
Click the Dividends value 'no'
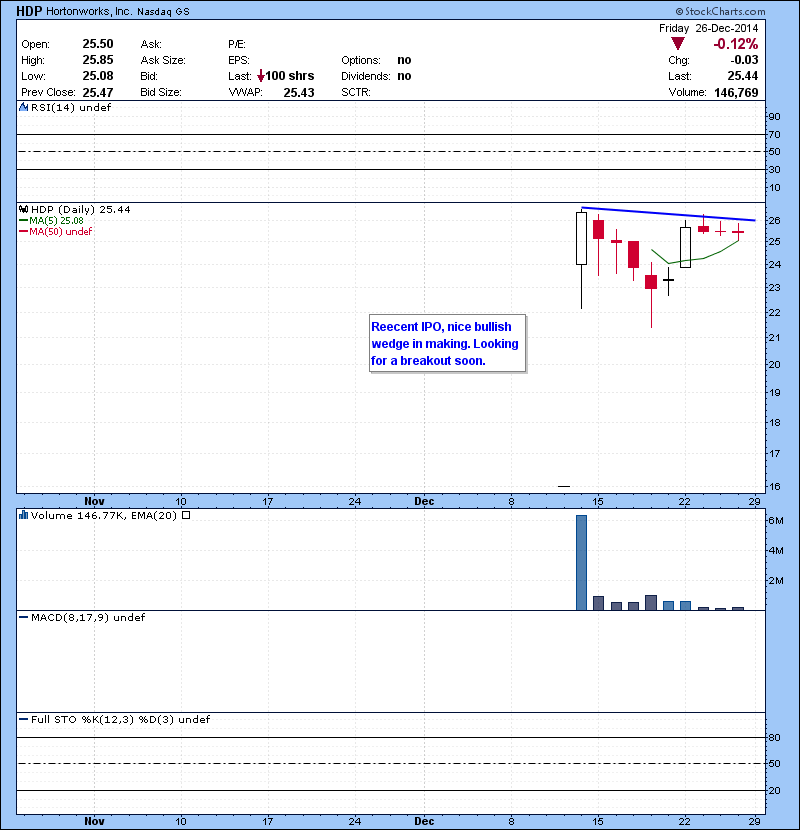coord(404,76)
